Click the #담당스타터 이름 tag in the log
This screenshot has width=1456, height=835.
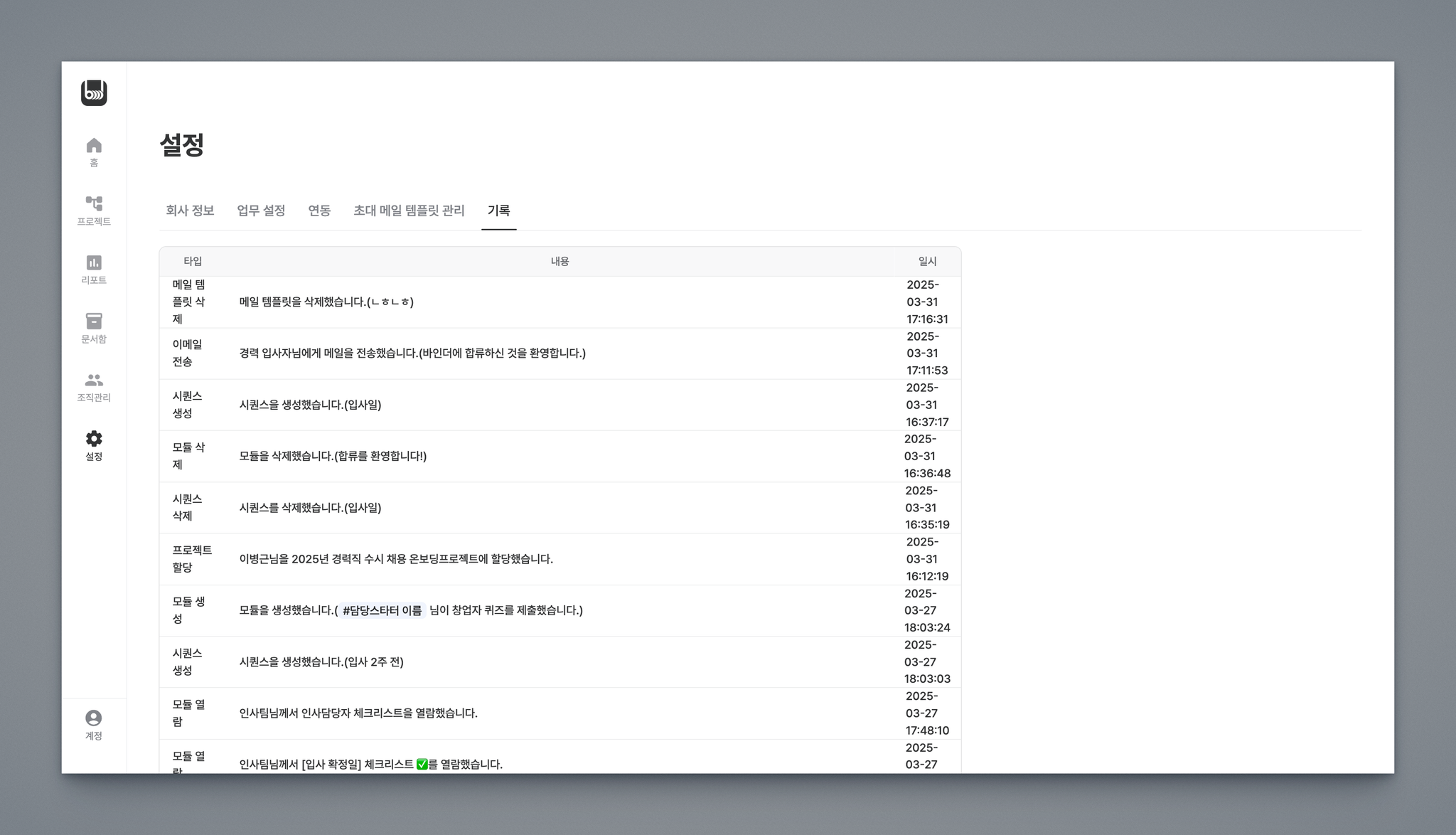pyautogui.click(x=382, y=610)
